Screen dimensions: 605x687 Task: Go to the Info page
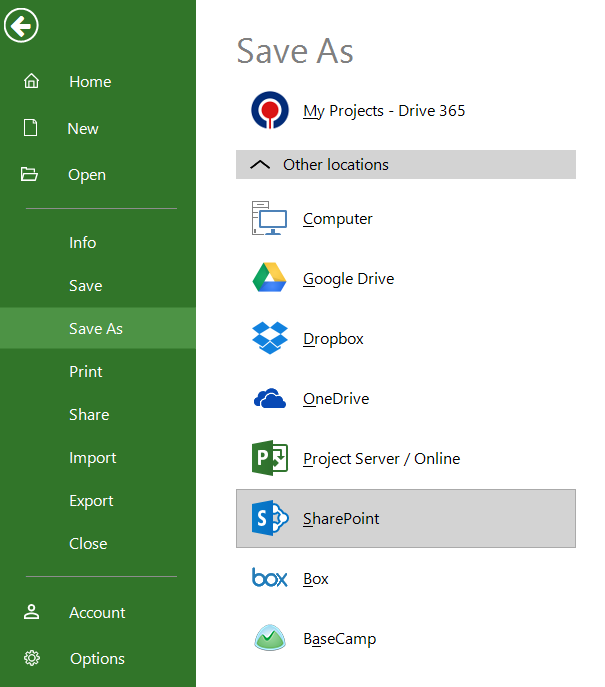(82, 243)
